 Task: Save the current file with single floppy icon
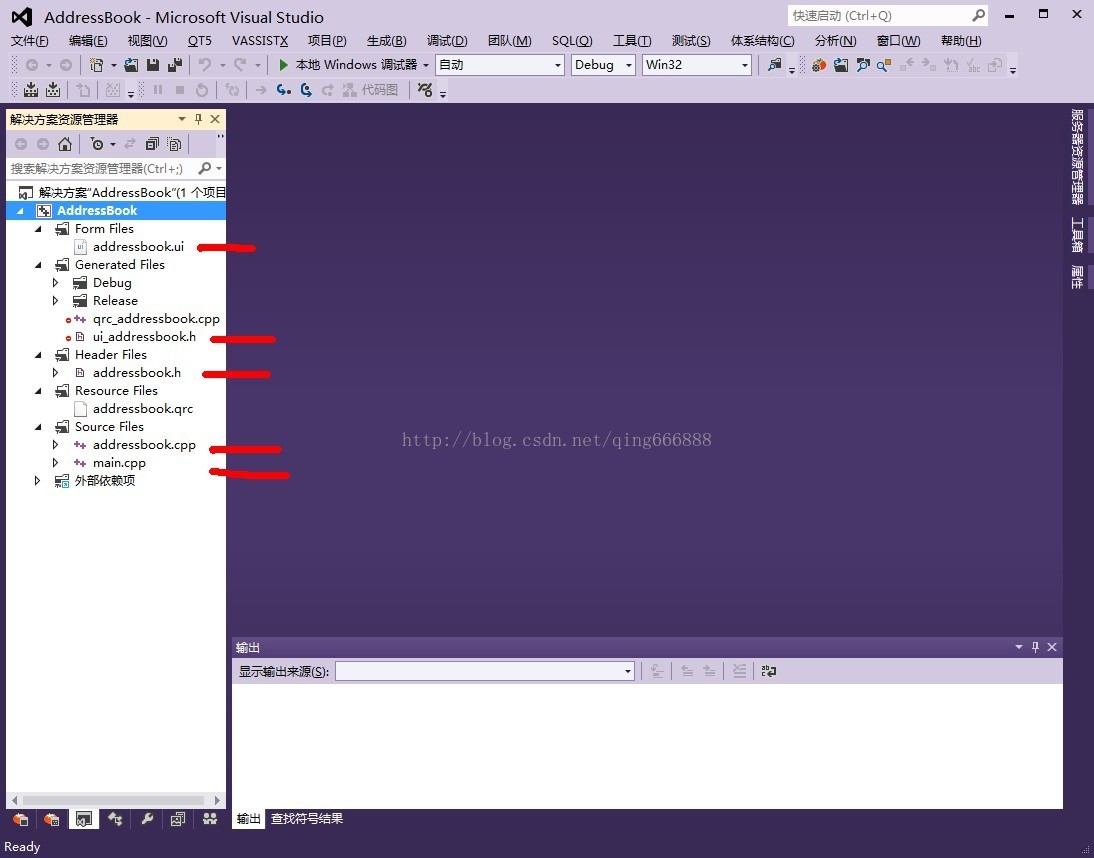click(153, 65)
